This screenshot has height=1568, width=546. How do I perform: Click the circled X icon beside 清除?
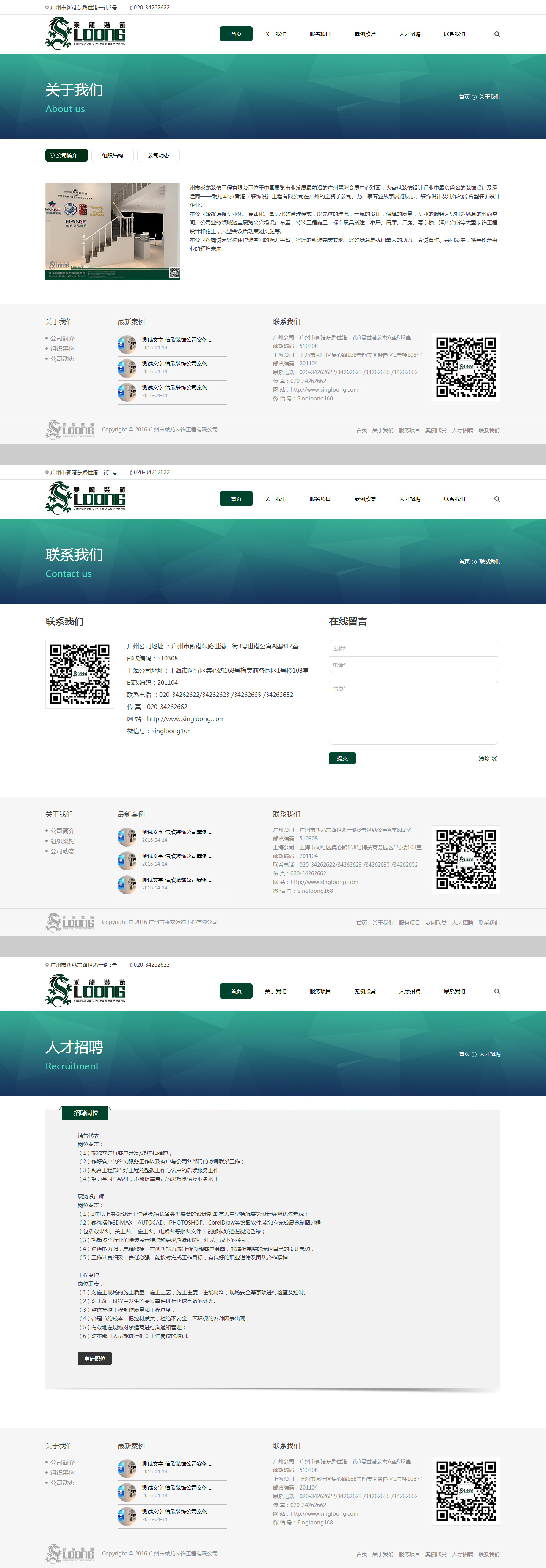[494, 759]
